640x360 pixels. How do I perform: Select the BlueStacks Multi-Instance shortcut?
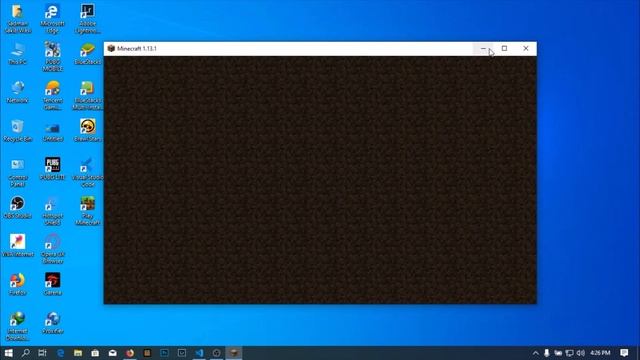(x=87, y=95)
